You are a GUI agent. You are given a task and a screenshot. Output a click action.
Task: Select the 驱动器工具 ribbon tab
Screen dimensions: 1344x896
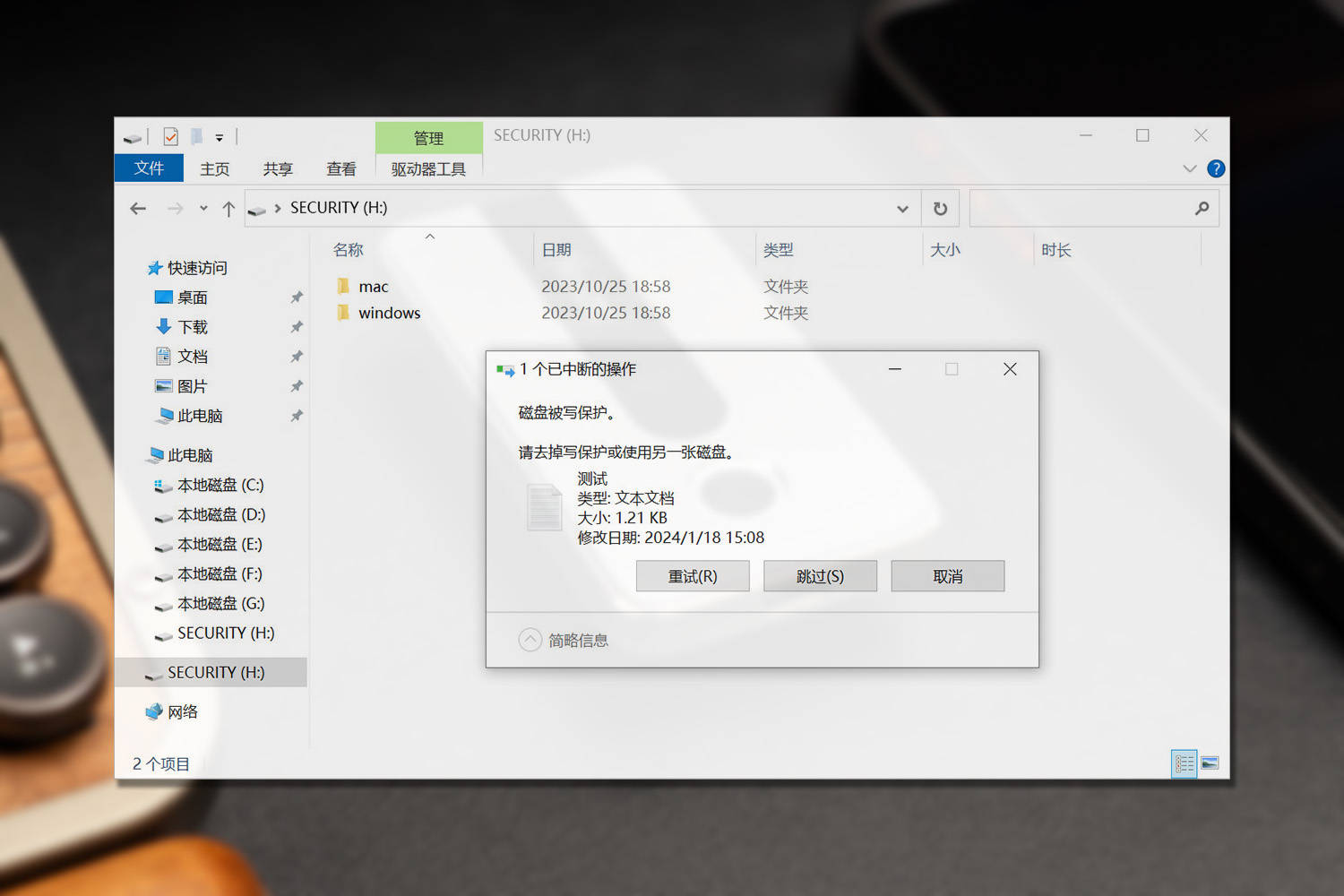[428, 168]
